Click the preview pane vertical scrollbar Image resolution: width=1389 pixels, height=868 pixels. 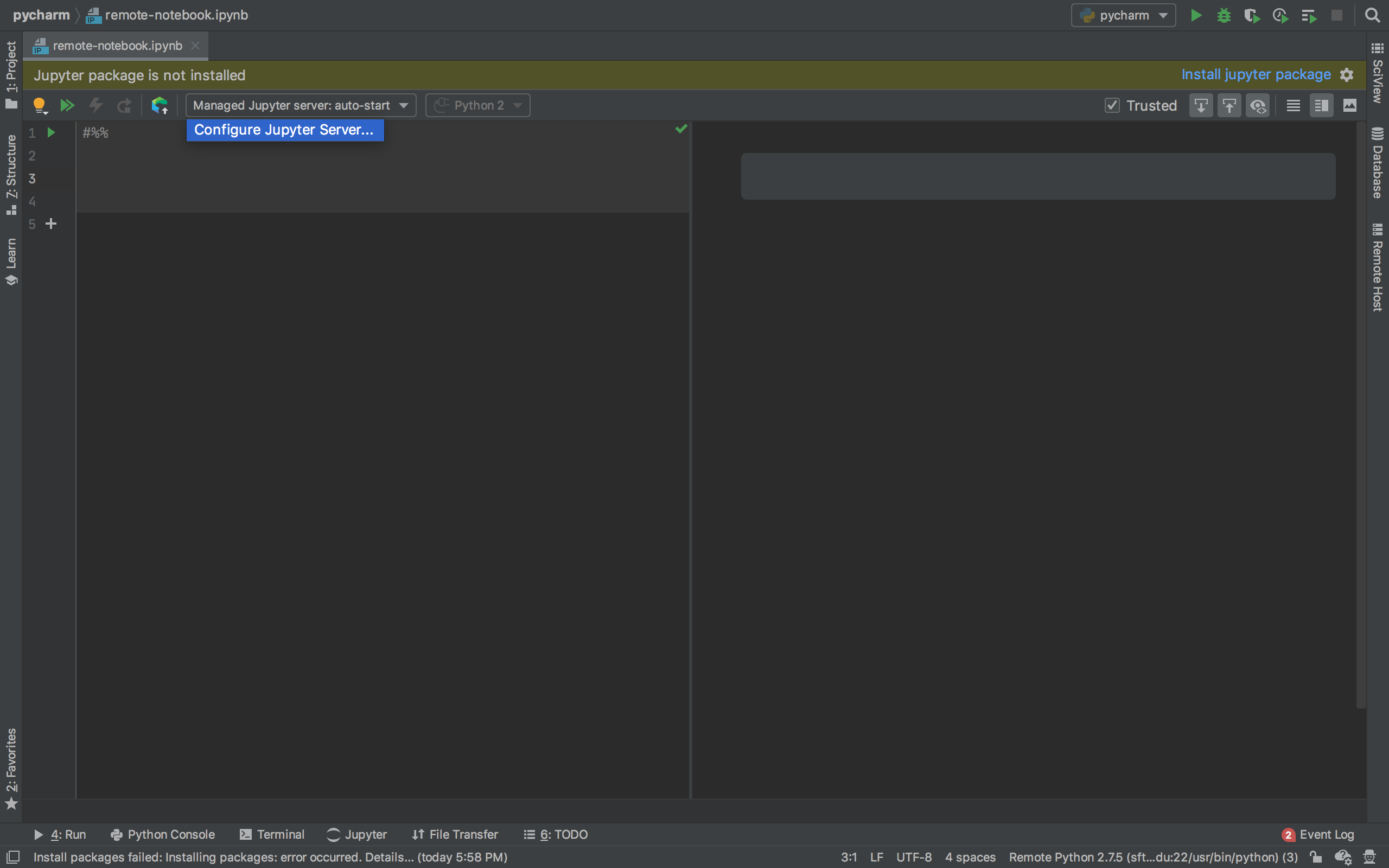click(1361, 415)
